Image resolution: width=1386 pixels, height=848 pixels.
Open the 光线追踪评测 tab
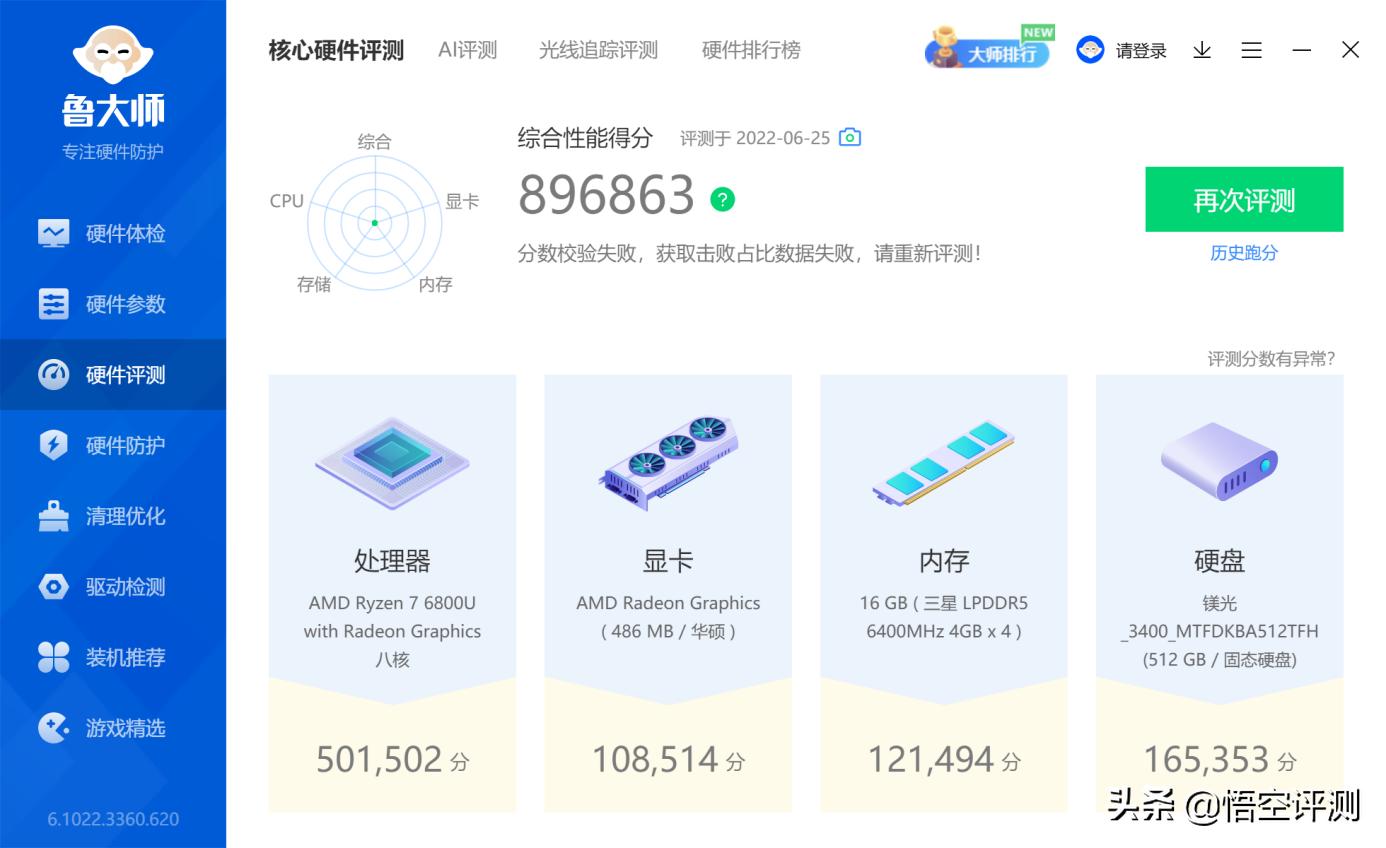[x=598, y=50]
